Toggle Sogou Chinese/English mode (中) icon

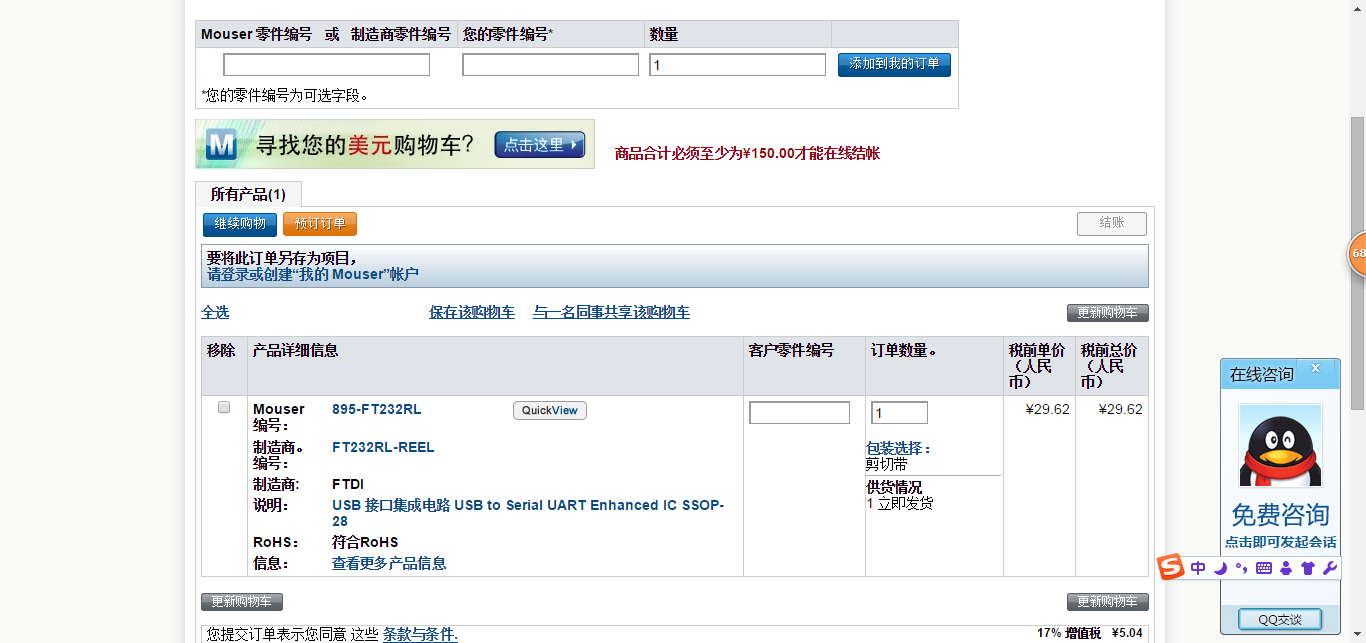coord(1198,568)
